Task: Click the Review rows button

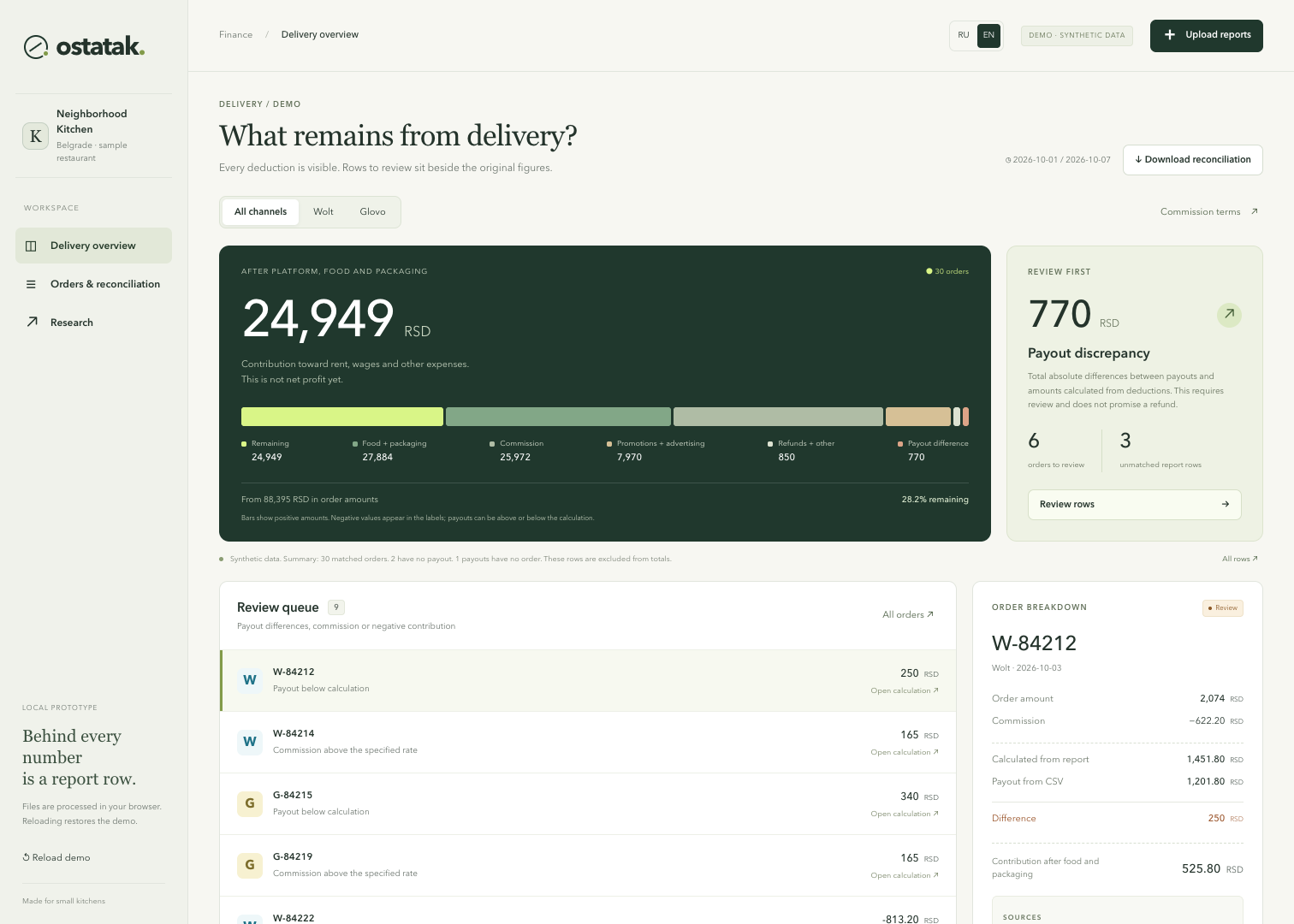Action: click(x=1134, y=504)
